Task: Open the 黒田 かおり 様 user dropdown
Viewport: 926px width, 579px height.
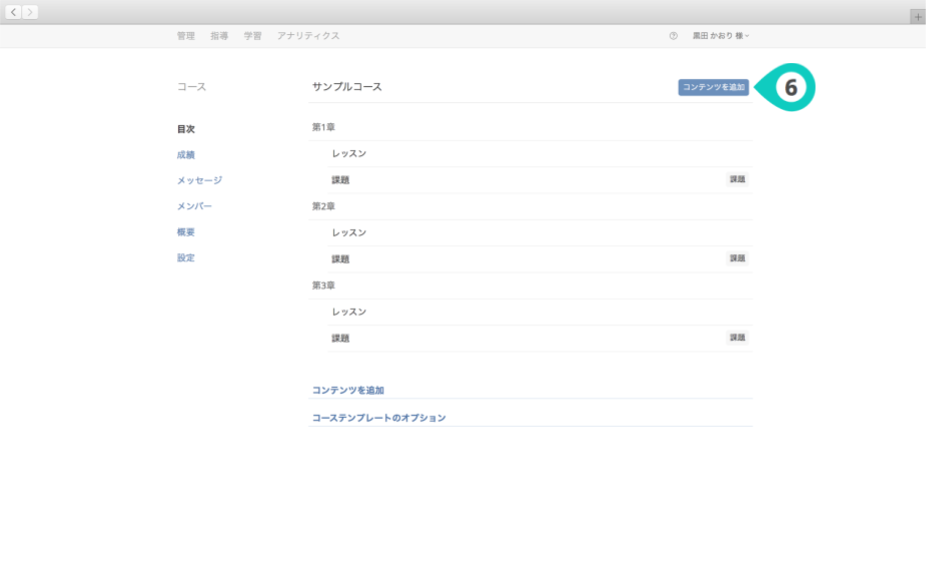Action: point(720,36)
